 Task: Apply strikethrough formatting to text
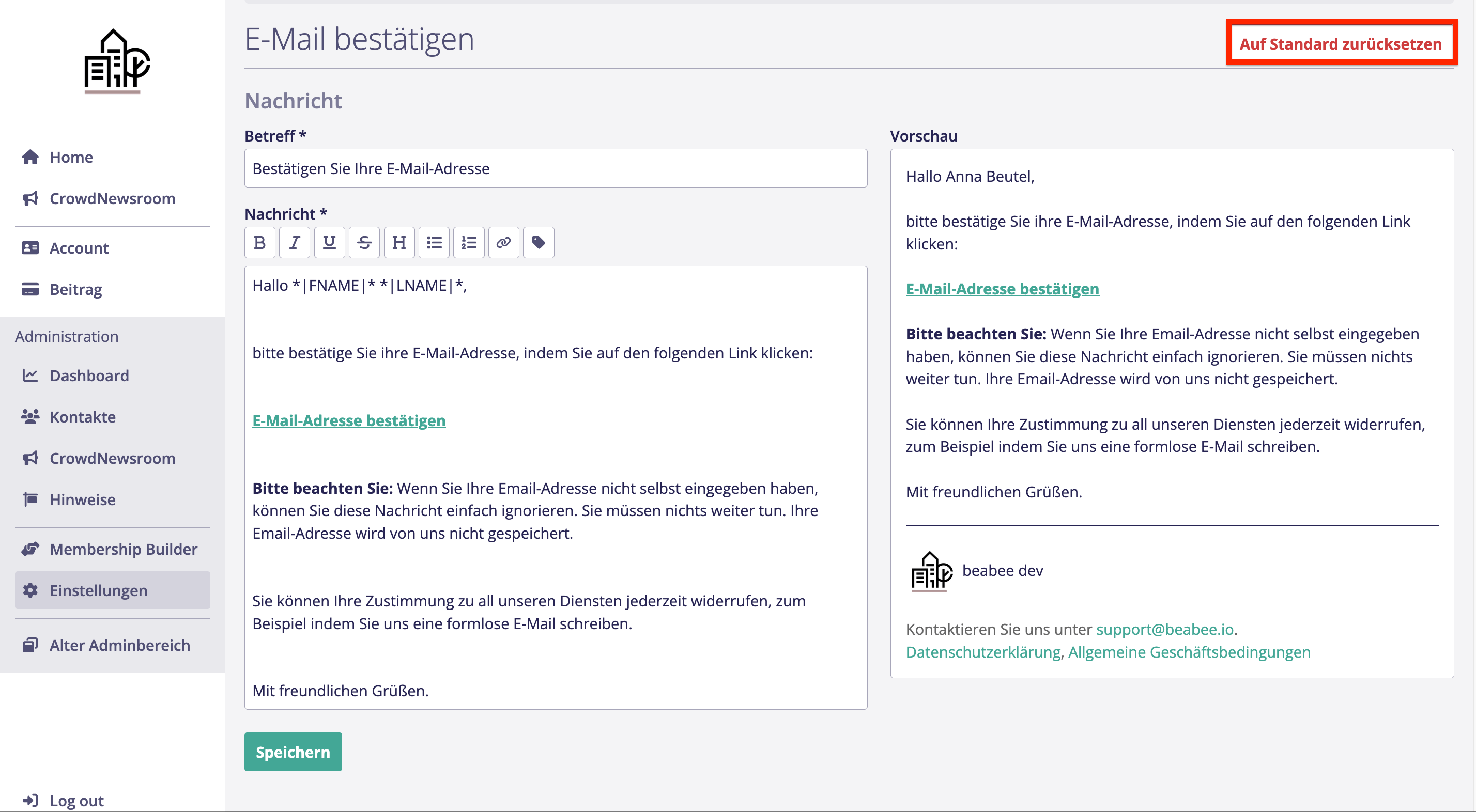tap(364, 243)
